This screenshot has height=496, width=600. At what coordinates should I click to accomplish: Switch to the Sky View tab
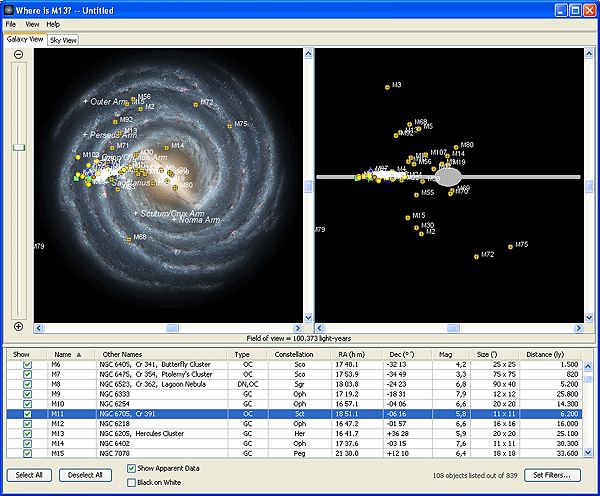(64, 40)
